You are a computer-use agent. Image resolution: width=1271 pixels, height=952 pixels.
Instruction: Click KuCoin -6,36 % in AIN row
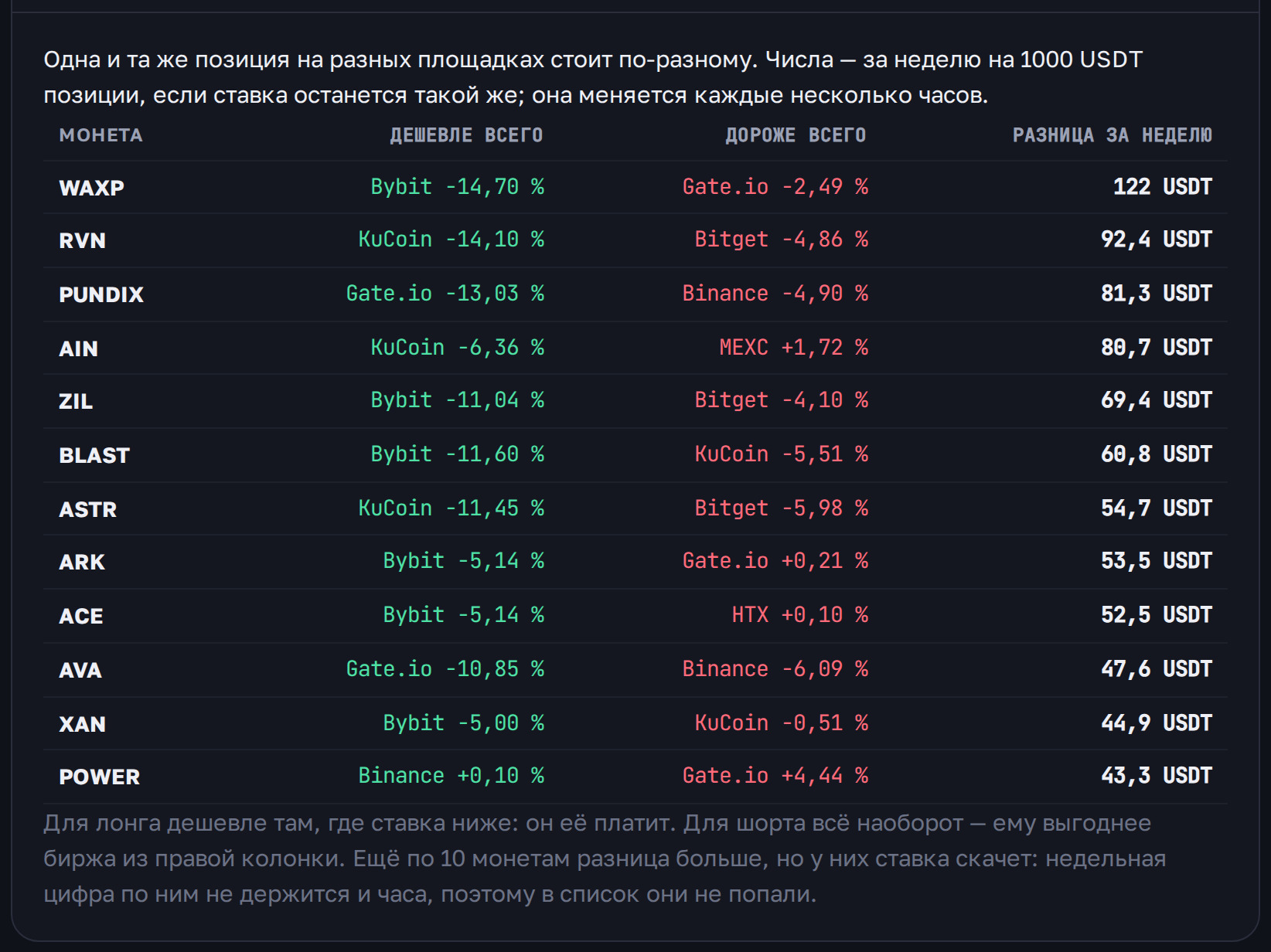tap(457, 348)
